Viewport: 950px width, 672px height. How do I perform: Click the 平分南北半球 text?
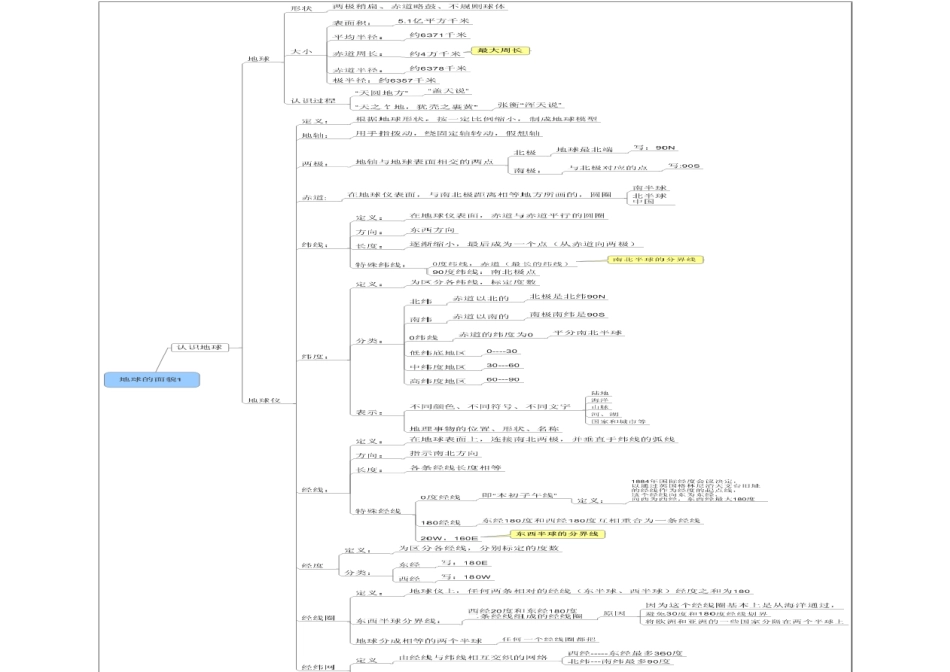[x=588, y=333]
